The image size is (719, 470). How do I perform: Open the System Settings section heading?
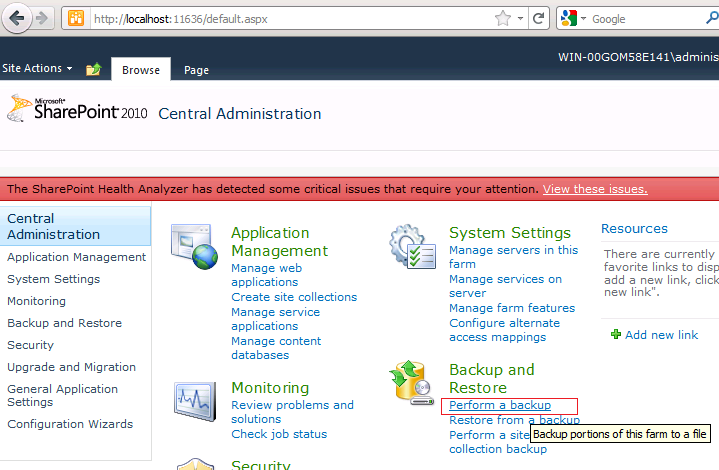click(510, 232)
